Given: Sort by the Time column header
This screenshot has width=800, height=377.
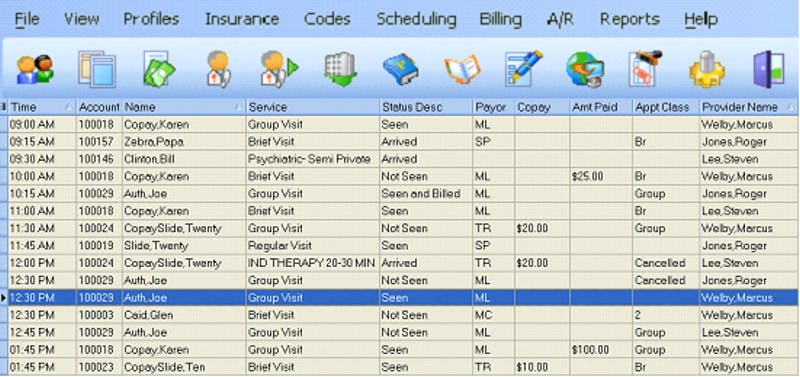Looking at the screenshot, I should tap(42, 107).
